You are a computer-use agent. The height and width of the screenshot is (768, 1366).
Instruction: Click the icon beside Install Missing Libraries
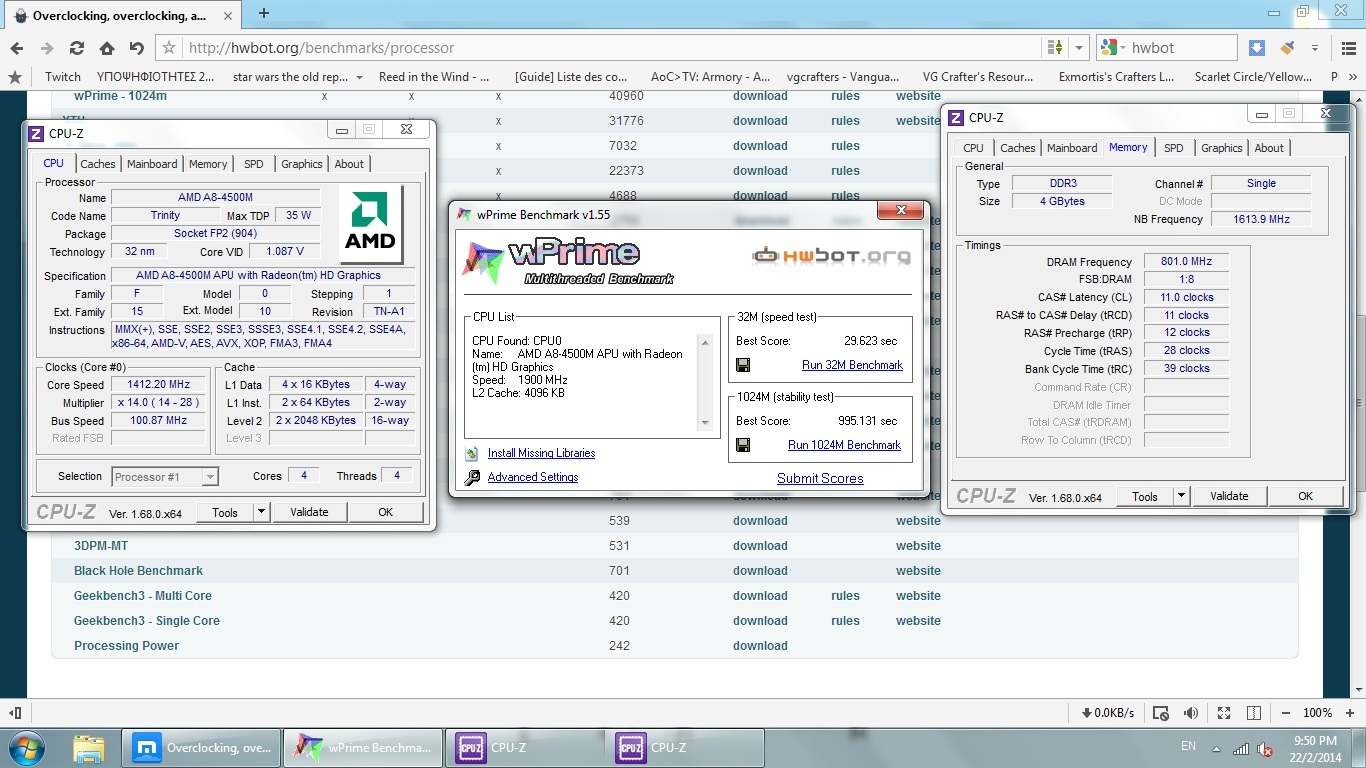pyautogui.click(x=473, y=453)
